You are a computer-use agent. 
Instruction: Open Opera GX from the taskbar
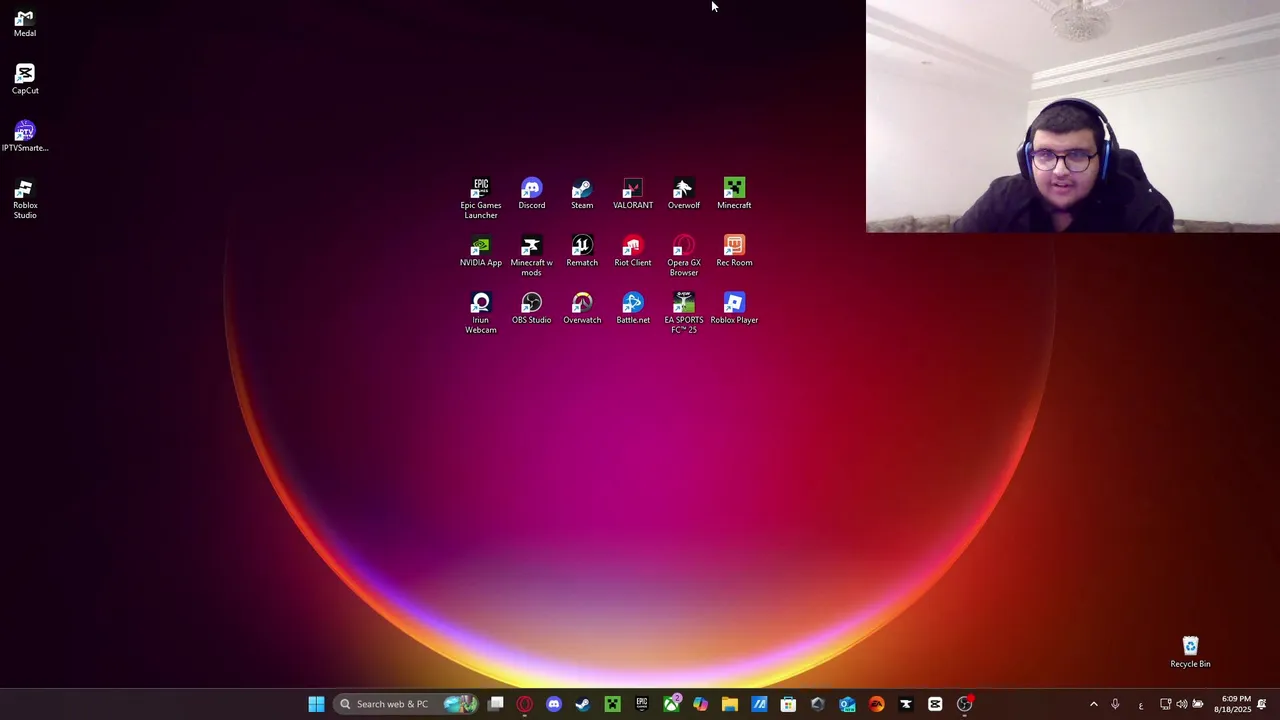coord(525,704)
